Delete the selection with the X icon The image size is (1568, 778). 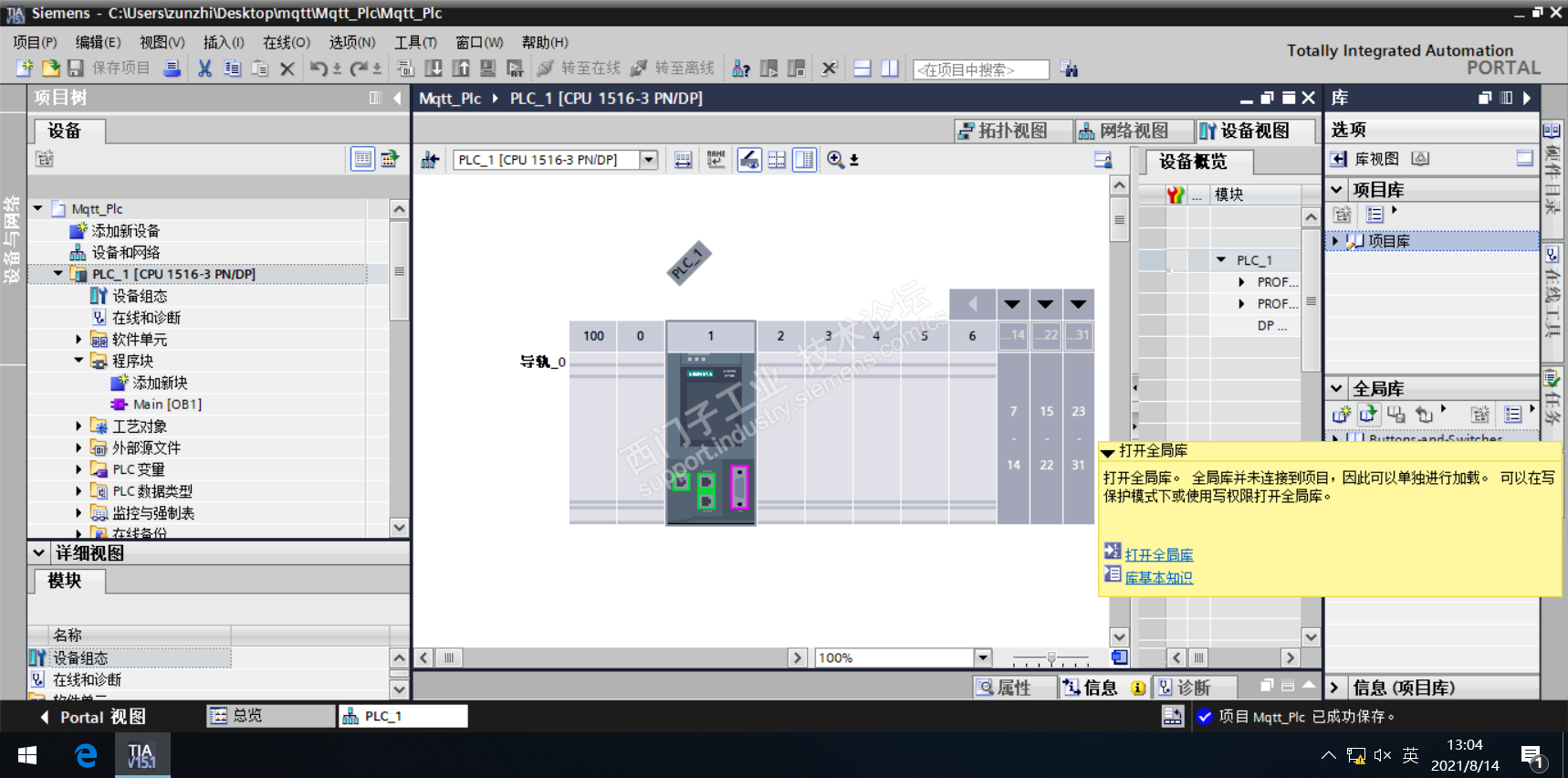(287, 68)
